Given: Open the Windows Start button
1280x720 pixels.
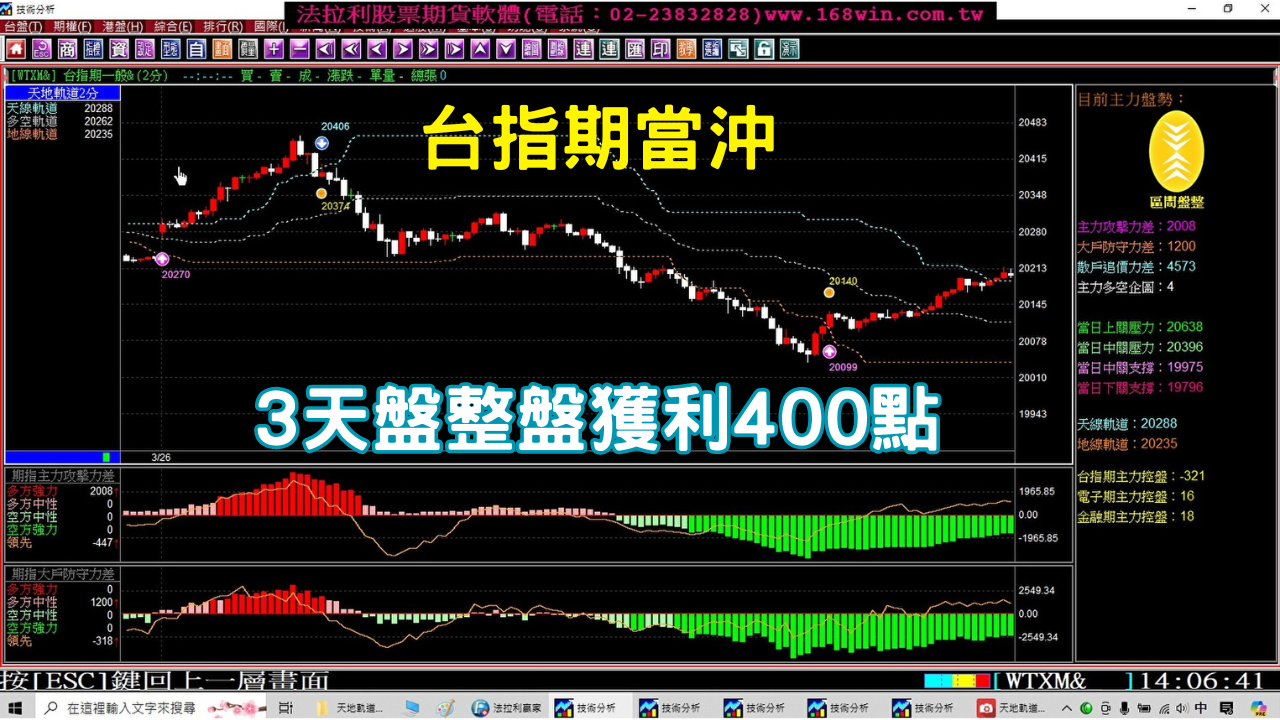Looking at the screenshot, I should pos(17,708).
